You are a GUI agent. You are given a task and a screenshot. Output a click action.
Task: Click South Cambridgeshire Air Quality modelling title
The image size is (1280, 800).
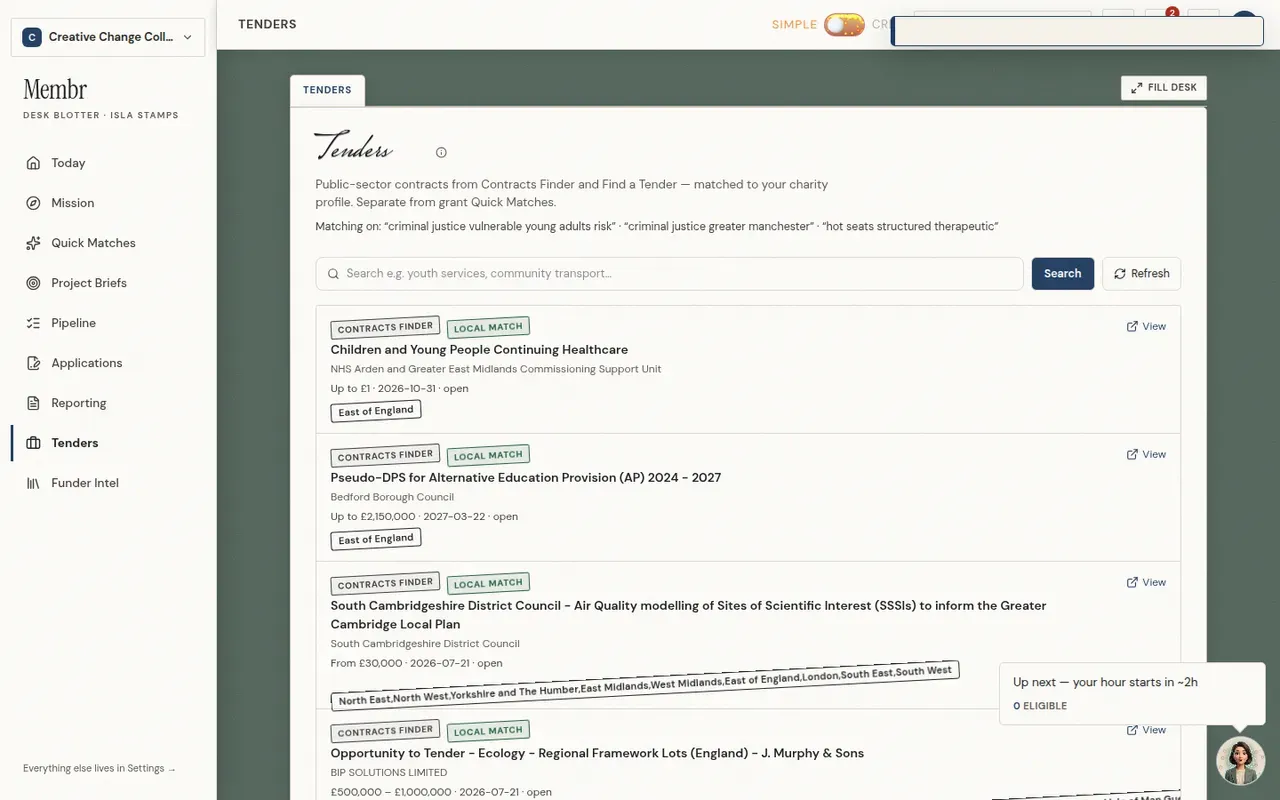point(688,615)
